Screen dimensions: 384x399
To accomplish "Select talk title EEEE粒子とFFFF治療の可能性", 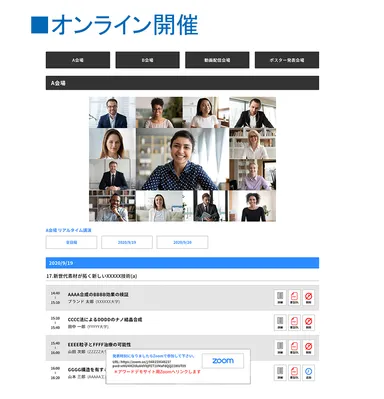I will tap(99, 344).
